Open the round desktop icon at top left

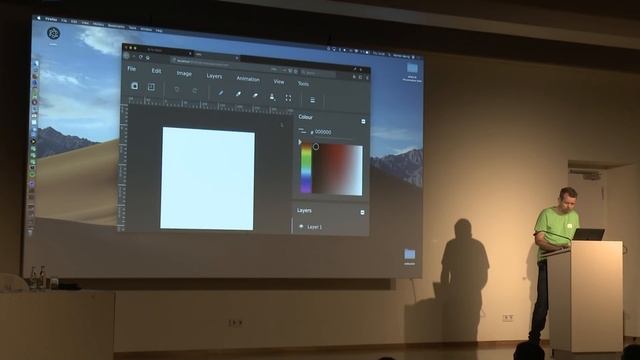coord(53,34)
